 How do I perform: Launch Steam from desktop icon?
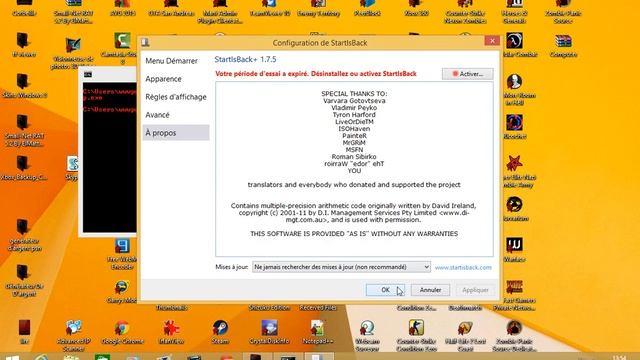point(220,331)
